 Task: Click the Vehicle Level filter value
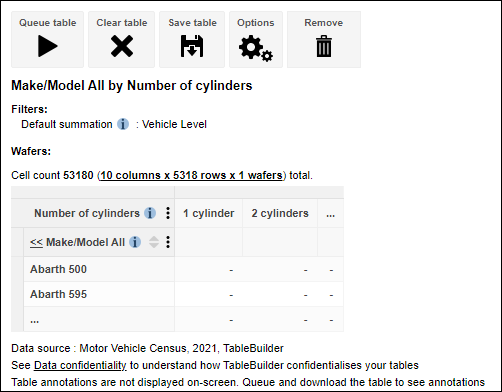[x=174, y=124]
